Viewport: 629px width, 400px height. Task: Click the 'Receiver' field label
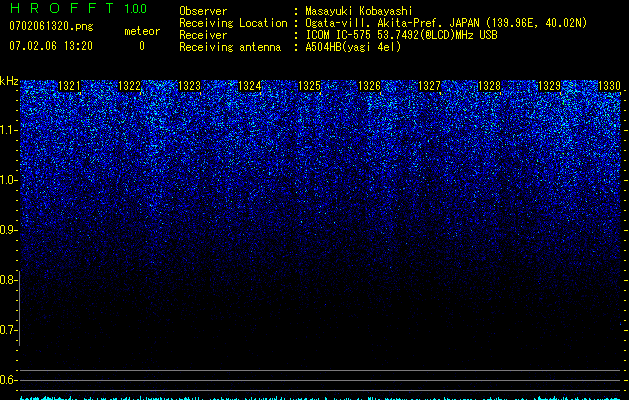pyautogui.click(x=203, y=35)
